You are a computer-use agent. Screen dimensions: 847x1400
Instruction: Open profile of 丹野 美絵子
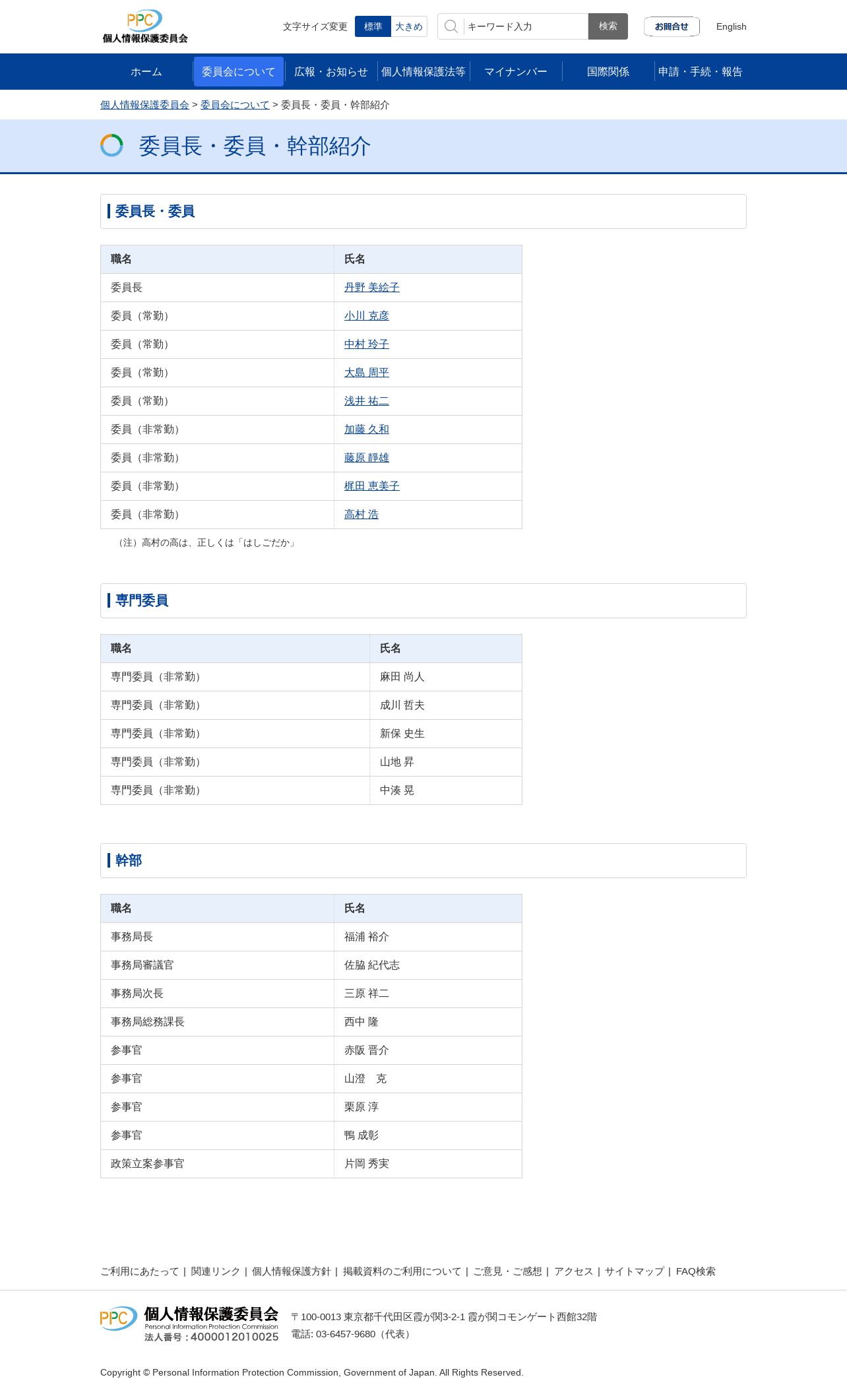pyautogui.click(x=372, y=288)
